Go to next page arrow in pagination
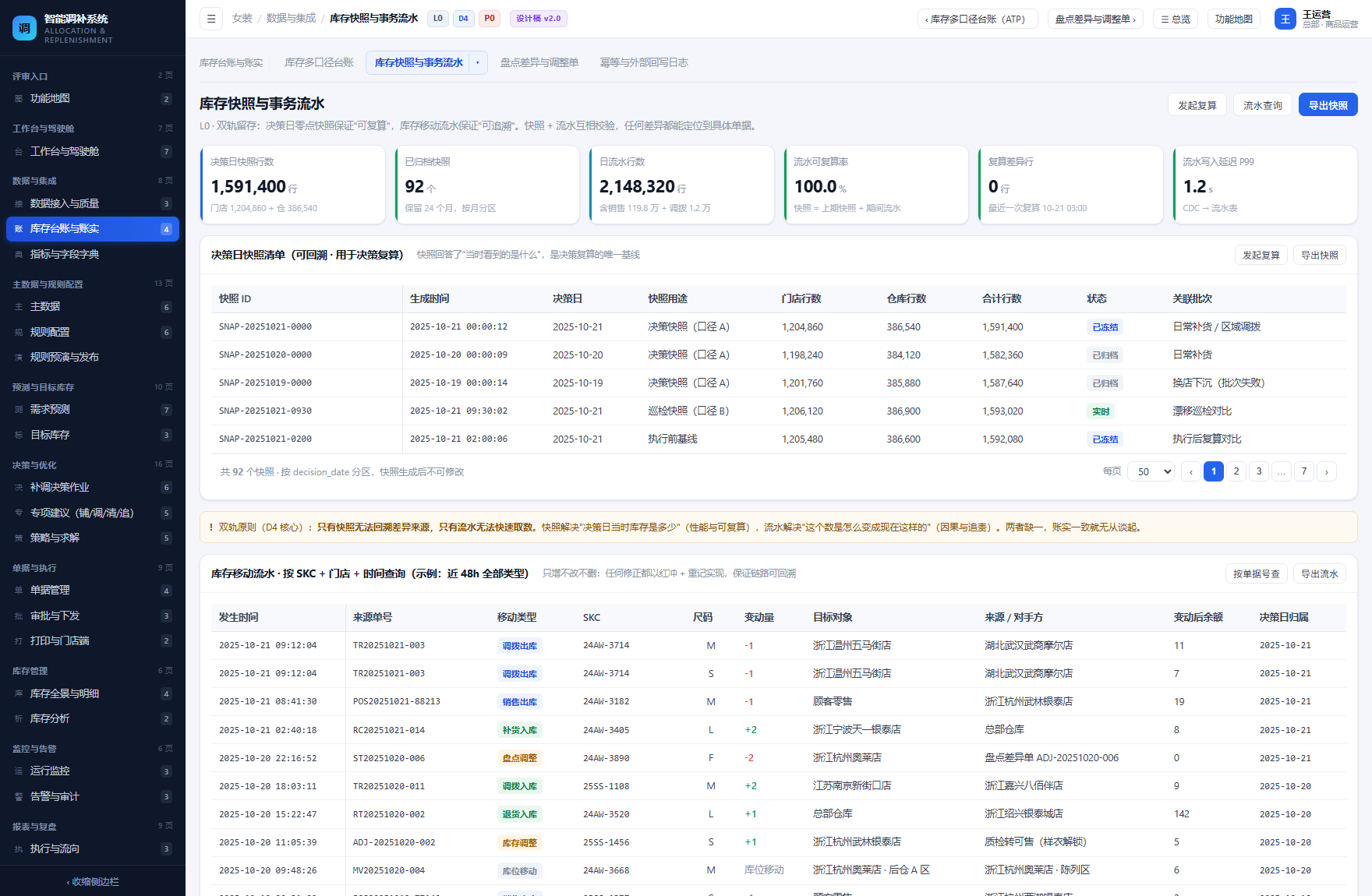This screenshot has width=1372, height=896. (x=1327, y=471)
